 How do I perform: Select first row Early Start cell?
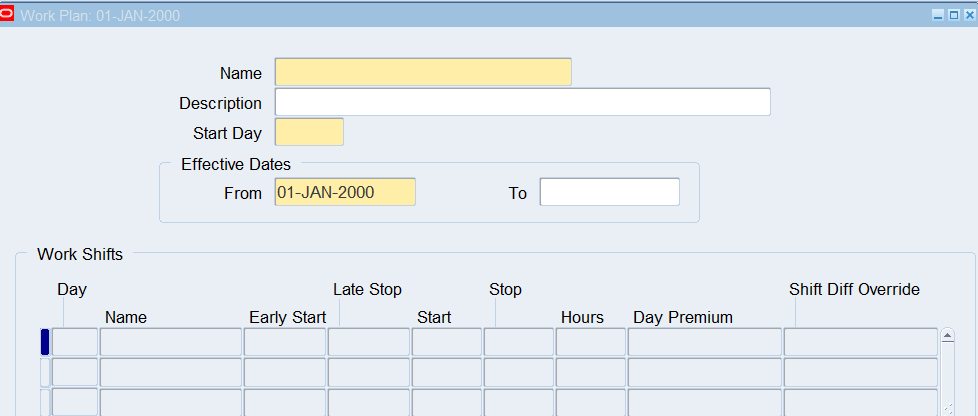click(285, 342)
